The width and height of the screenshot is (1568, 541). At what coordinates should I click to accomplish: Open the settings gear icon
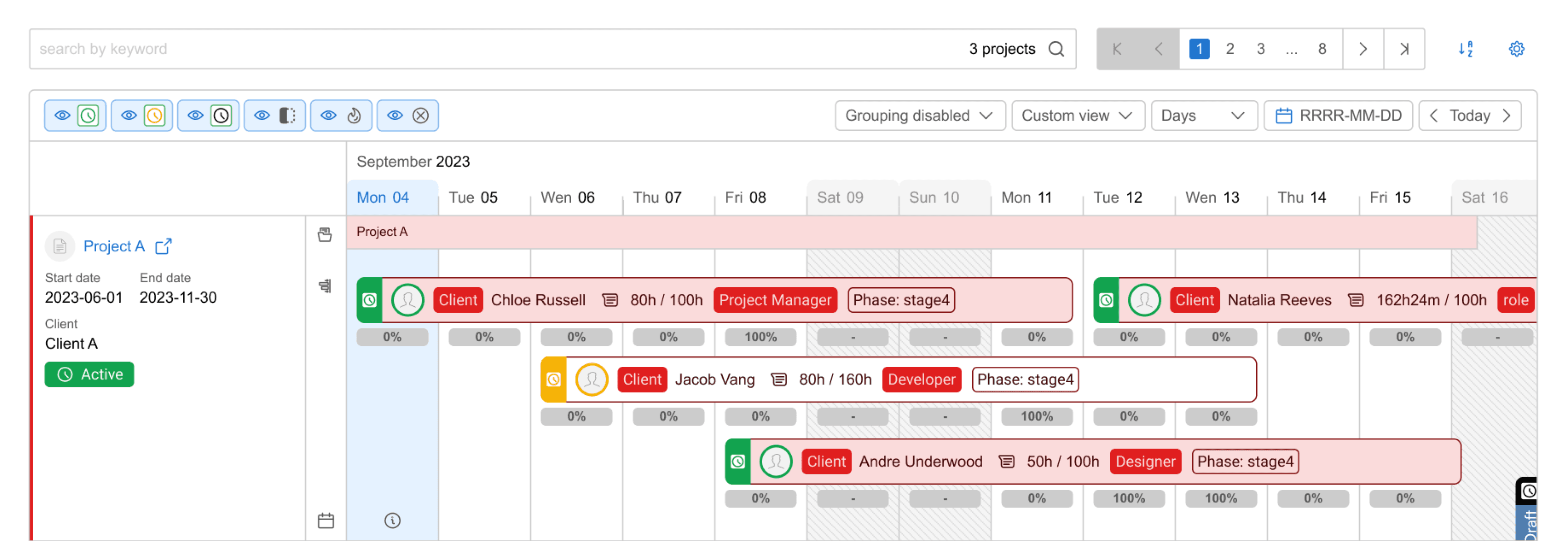1516,49
